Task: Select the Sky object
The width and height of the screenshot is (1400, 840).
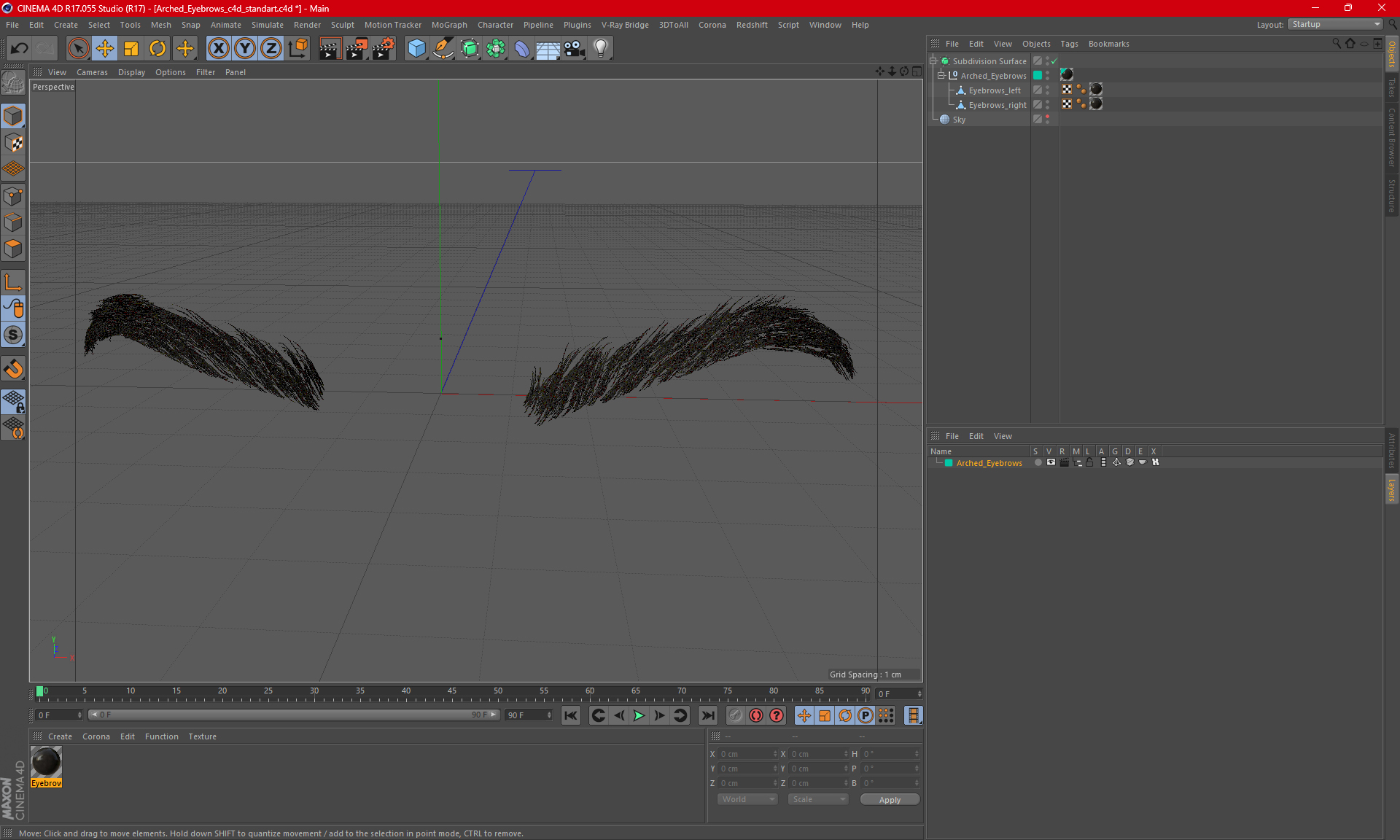Action: (x=959, y=120)
